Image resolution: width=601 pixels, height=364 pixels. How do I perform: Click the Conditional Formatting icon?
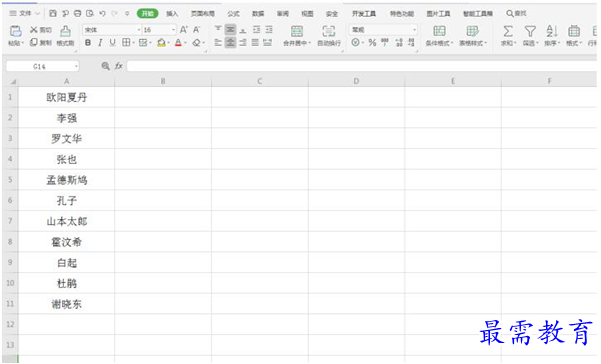439,31
